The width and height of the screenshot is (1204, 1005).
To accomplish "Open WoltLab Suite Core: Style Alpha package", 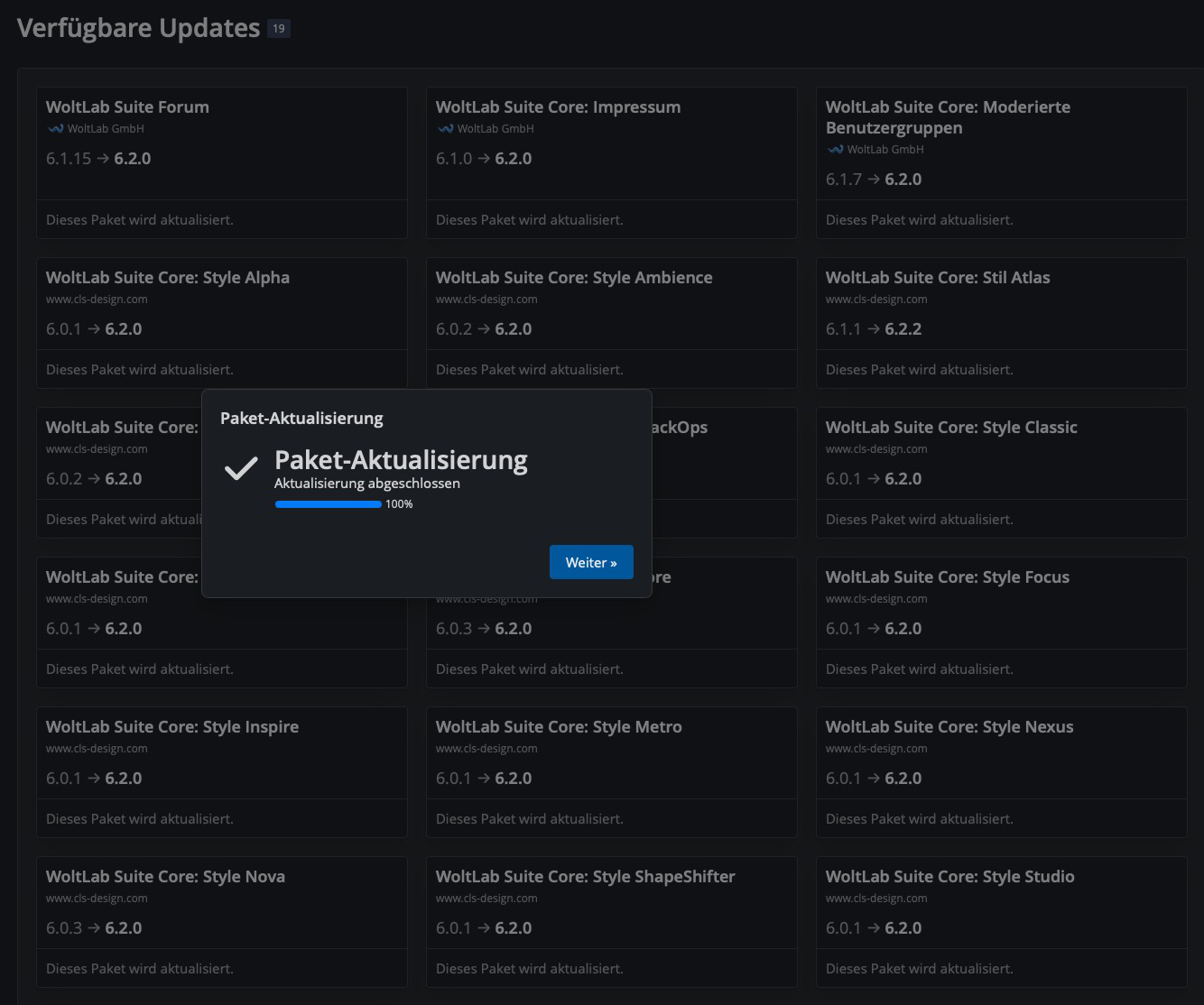I will pyautogui.click(x=168, y=278).
